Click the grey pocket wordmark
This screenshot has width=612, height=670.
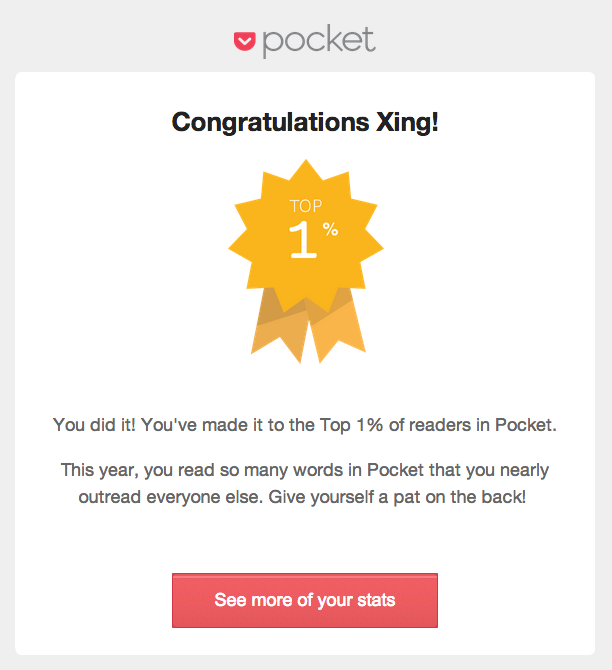point(319,41)
